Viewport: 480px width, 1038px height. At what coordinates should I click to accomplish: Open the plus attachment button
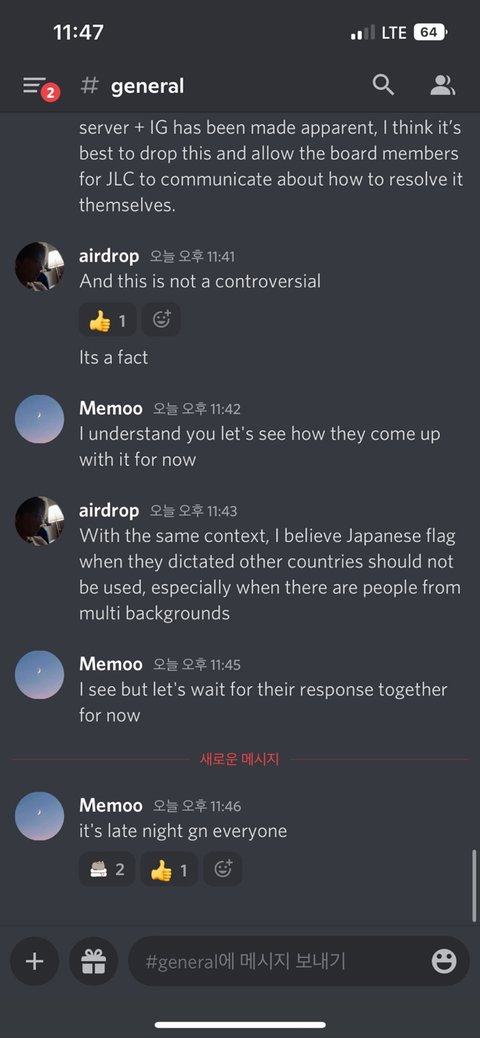pyautogui.click(x=34, y=961)
